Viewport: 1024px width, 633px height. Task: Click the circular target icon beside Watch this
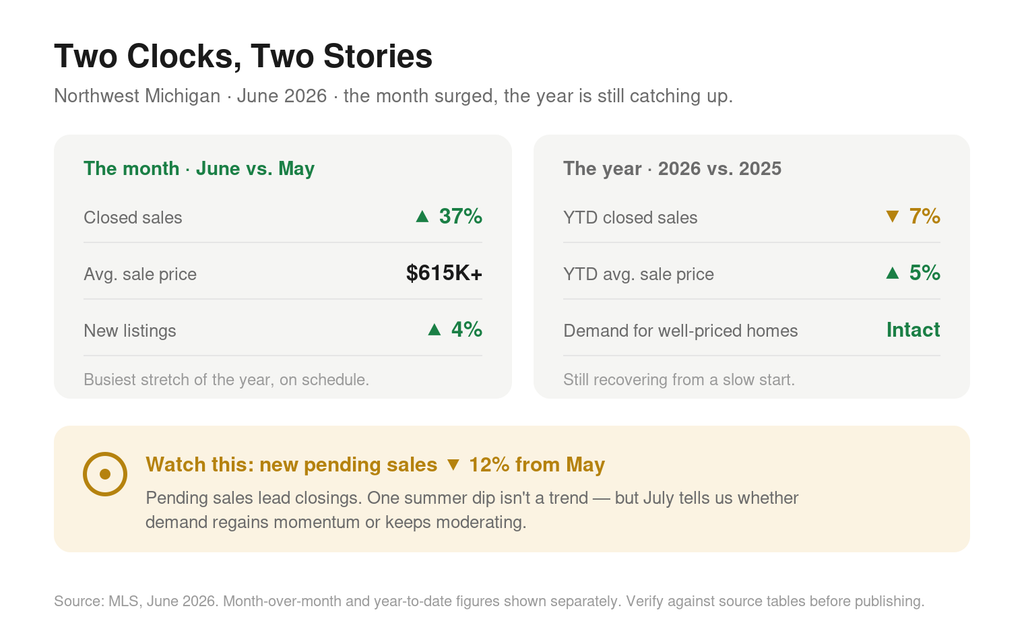pos(104,474)
